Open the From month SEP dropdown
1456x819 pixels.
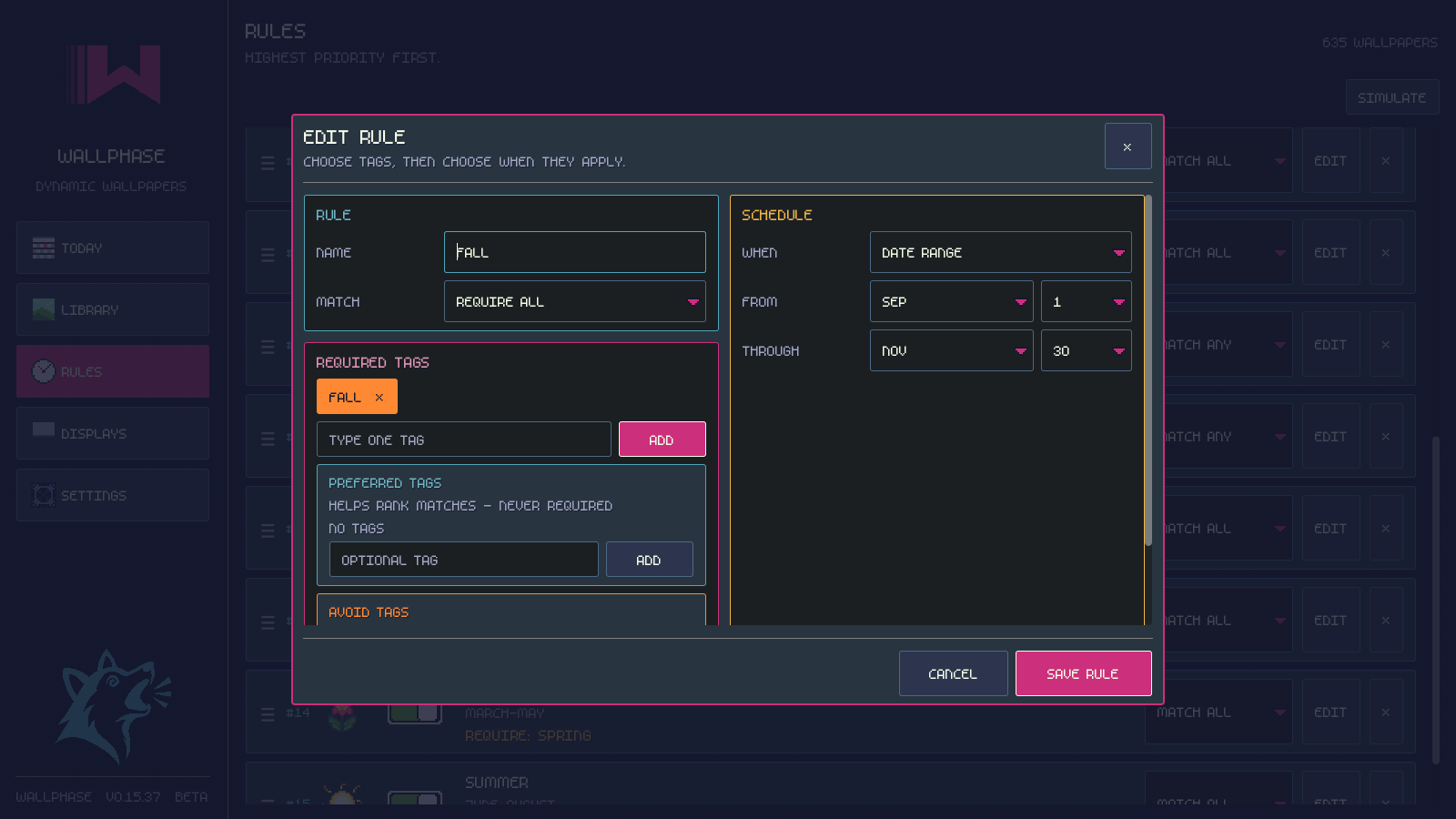(952, 301)
